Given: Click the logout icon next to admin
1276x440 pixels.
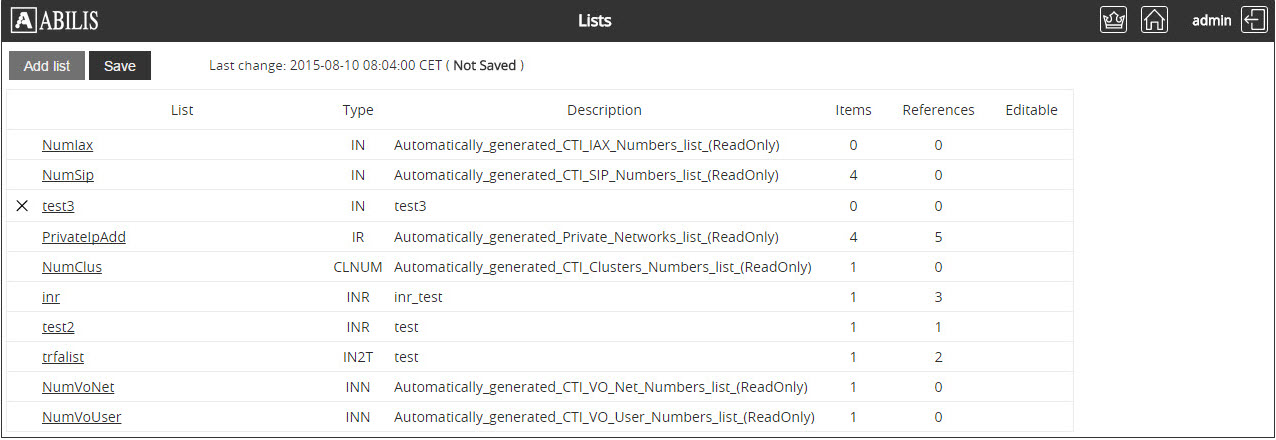Looking at the screenshot, I should pyautogui.click(x=1254, y=20).
